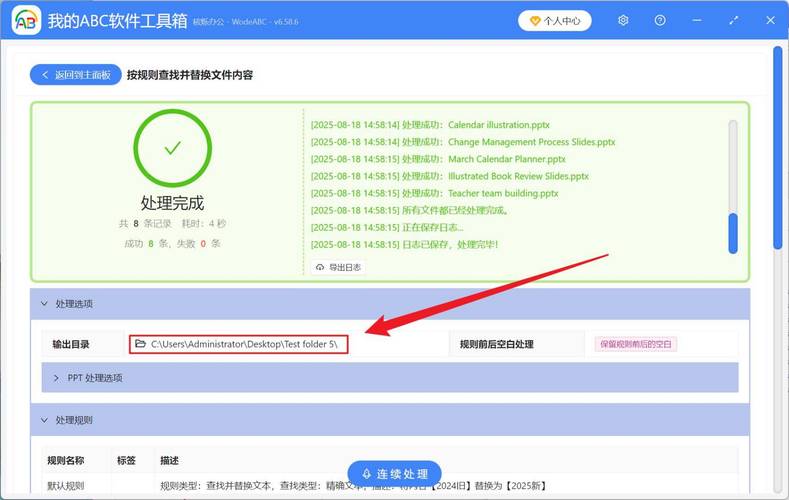This screenshot has height=500, width=789.
Task: Open the settings gear icon in title bar
Action: point(623,20)
